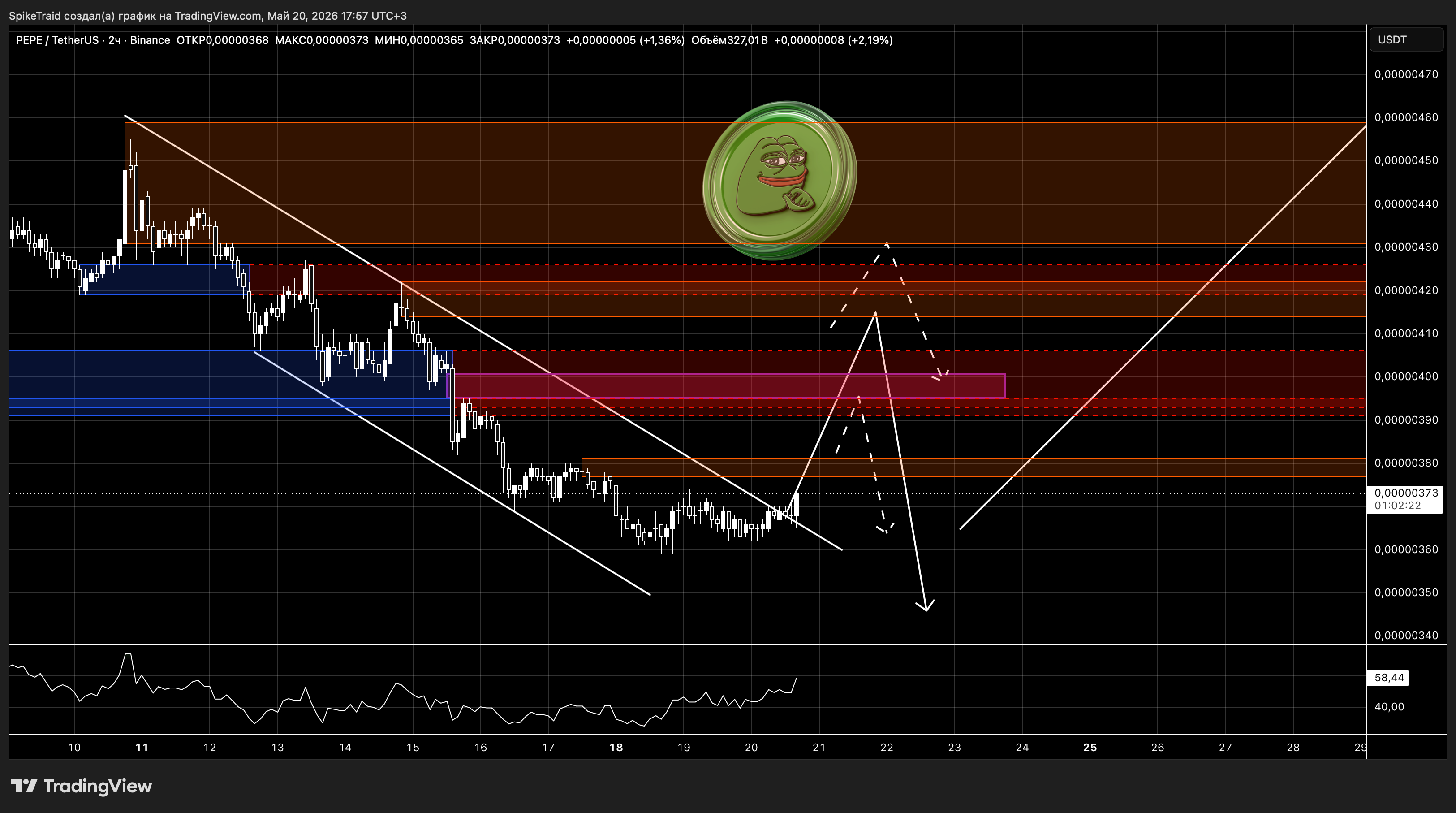Click date 20 on time axis
The width and height of the screenshot is (1456, 813).
point(751,748)
